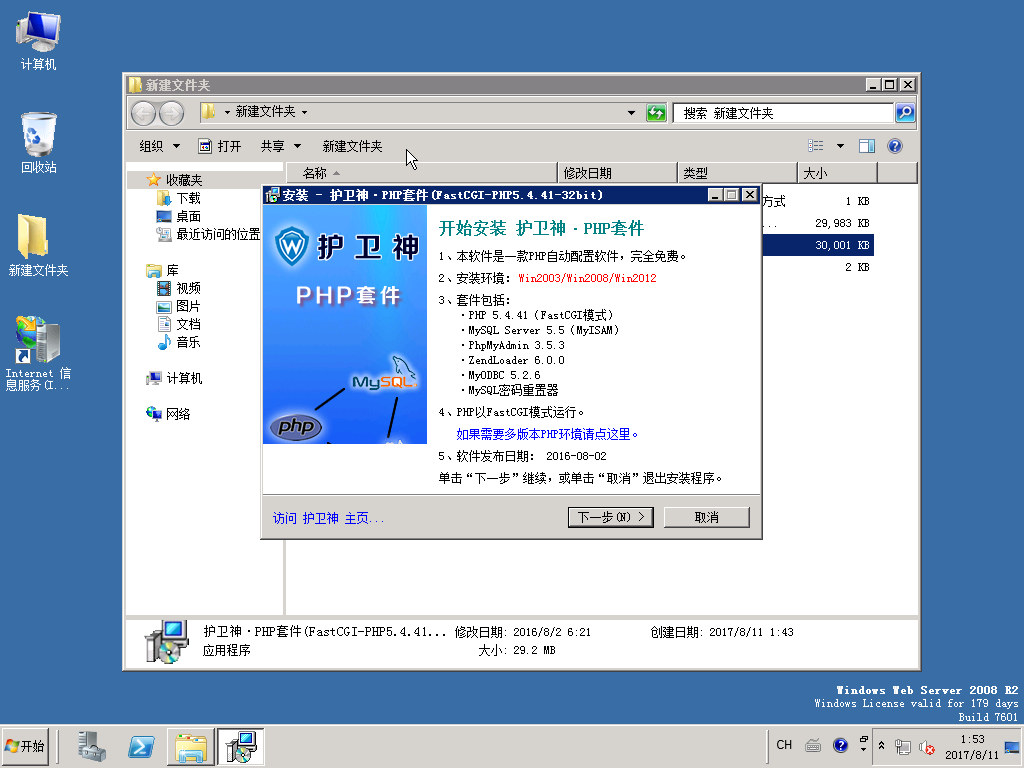
Task: Sort by the 名称 column header
Action: [422, 173]
